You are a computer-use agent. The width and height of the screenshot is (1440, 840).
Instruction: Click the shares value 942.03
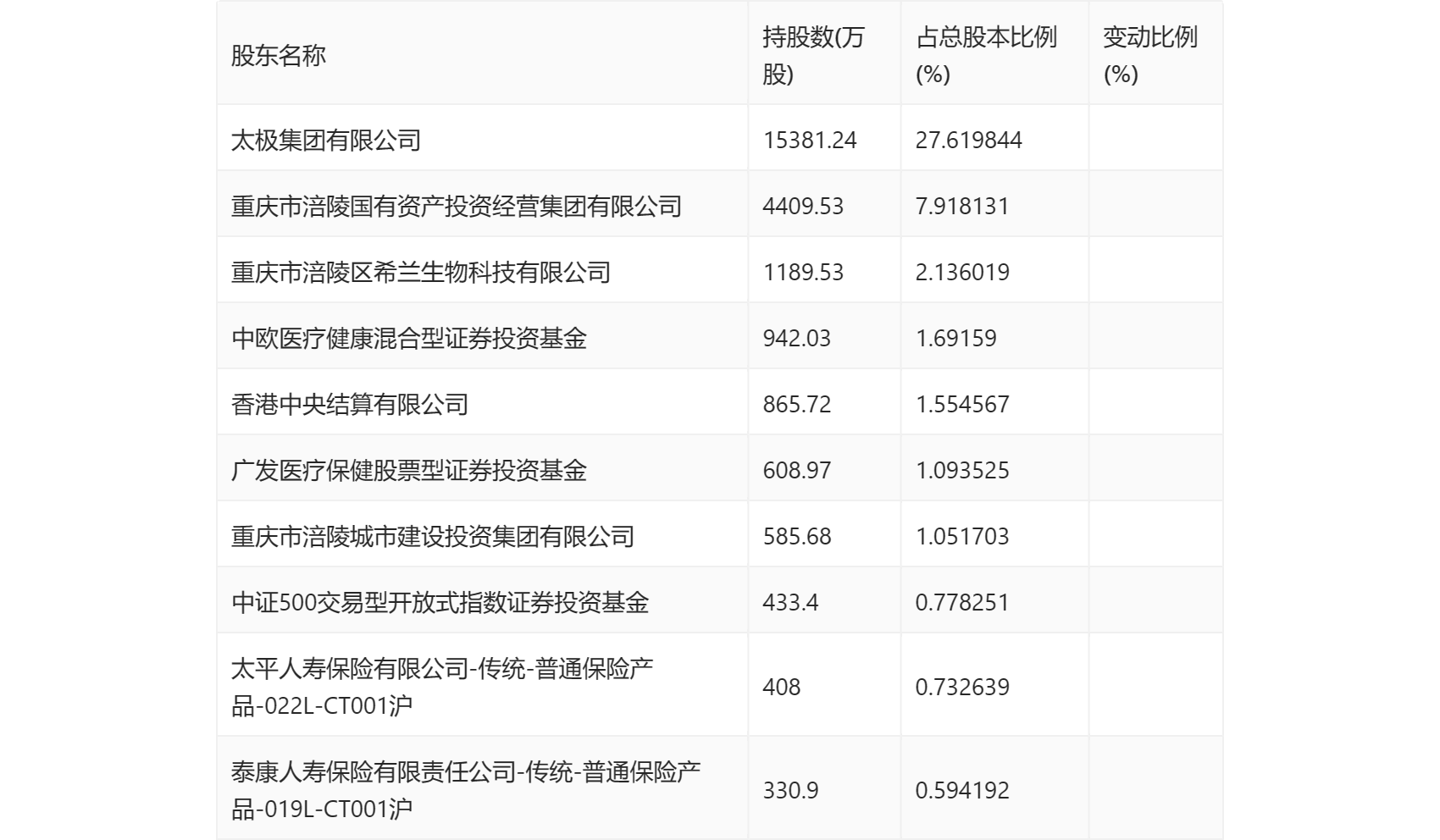click(796, 338)
